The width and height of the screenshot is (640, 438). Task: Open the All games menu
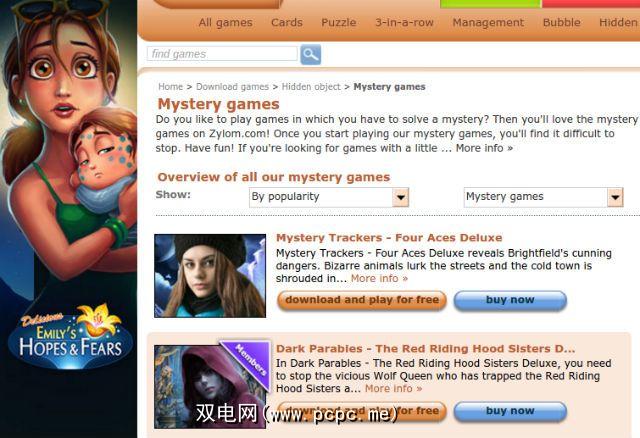click(x=226, y=23)
